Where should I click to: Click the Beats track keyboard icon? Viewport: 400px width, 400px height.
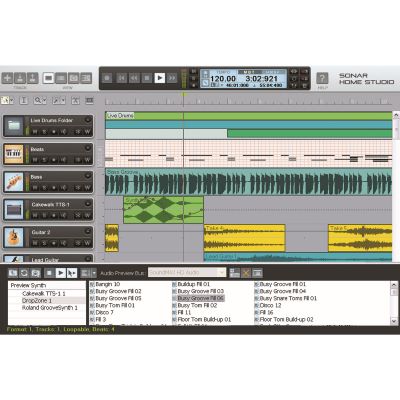point(14,154)
